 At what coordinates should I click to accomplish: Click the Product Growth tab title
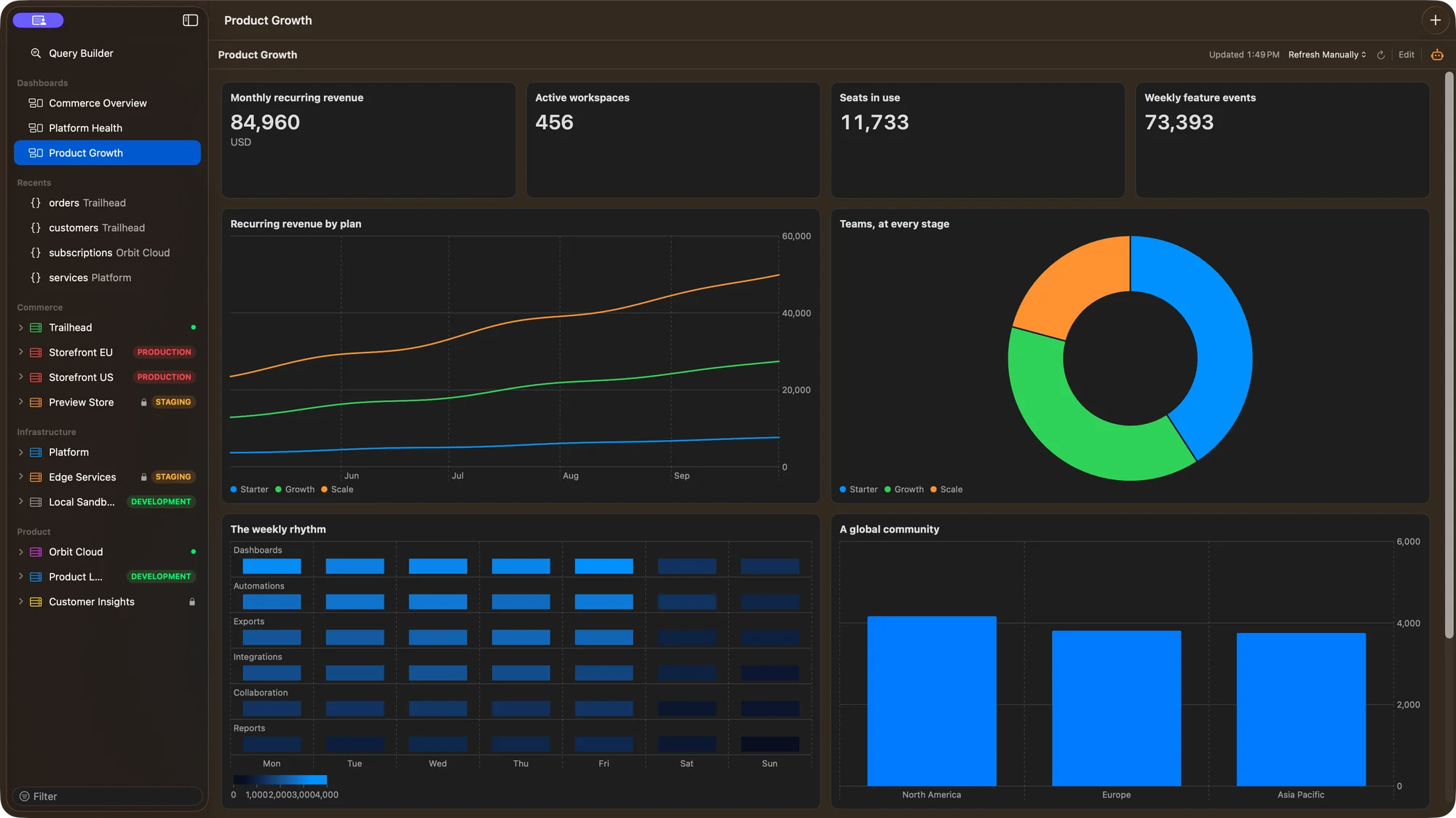point(268,20)
